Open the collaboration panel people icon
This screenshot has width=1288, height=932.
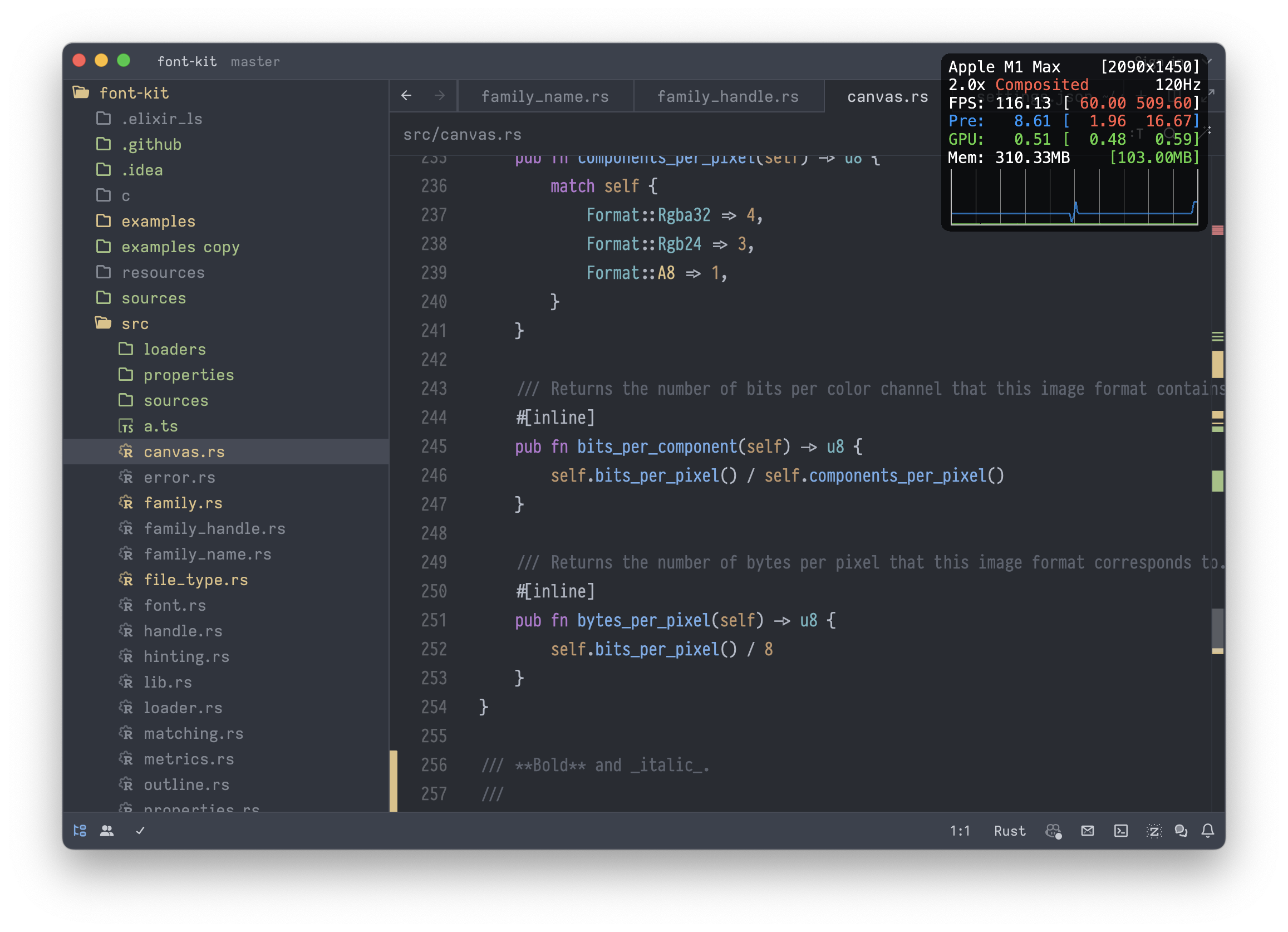[107, 831]
